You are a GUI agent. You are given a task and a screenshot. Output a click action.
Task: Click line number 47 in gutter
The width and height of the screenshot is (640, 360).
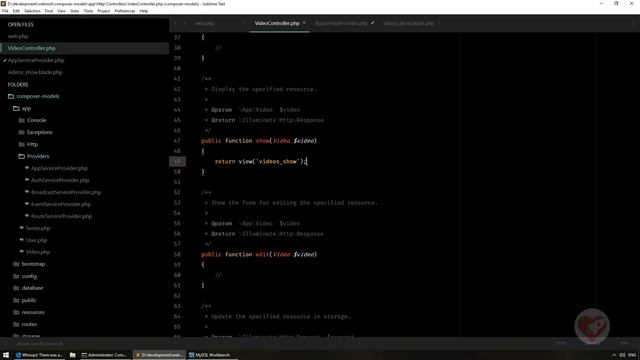coord(177,141)
